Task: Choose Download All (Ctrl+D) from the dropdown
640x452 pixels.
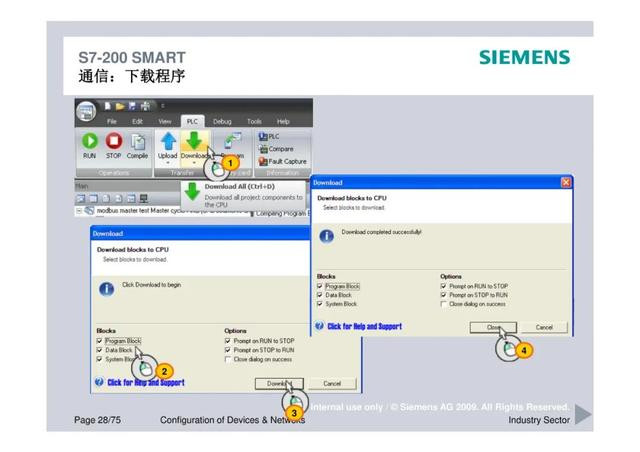Action: pyautogui.click(x=243, y=196)
